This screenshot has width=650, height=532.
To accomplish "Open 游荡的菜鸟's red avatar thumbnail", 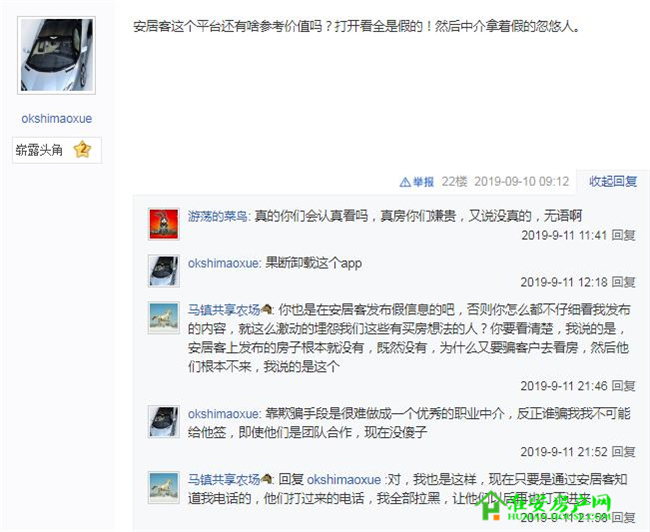I will coord(164,224).
